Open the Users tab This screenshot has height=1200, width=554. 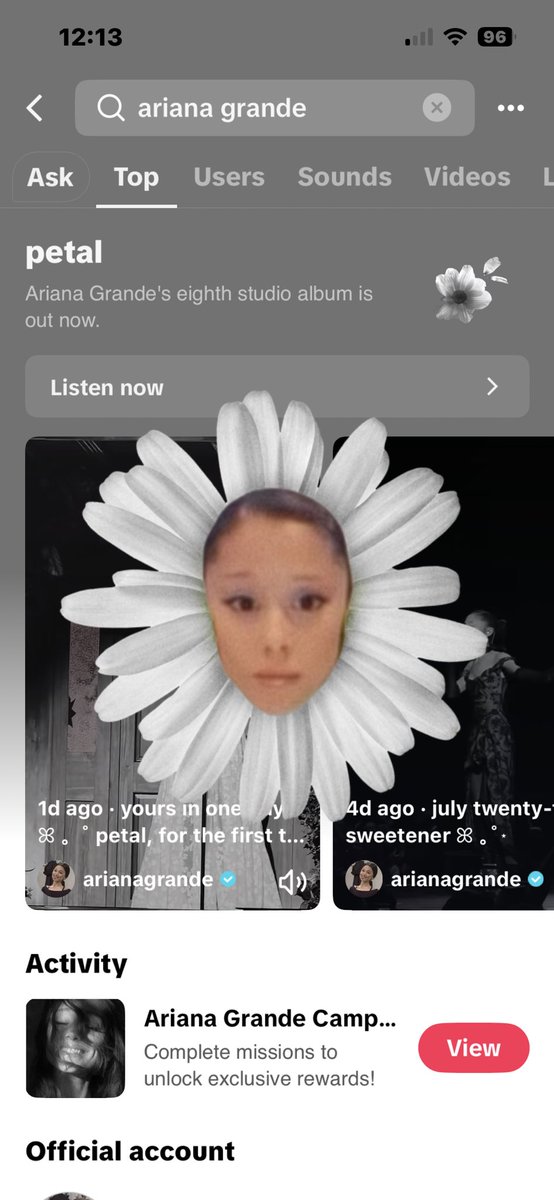pos(228,178)
